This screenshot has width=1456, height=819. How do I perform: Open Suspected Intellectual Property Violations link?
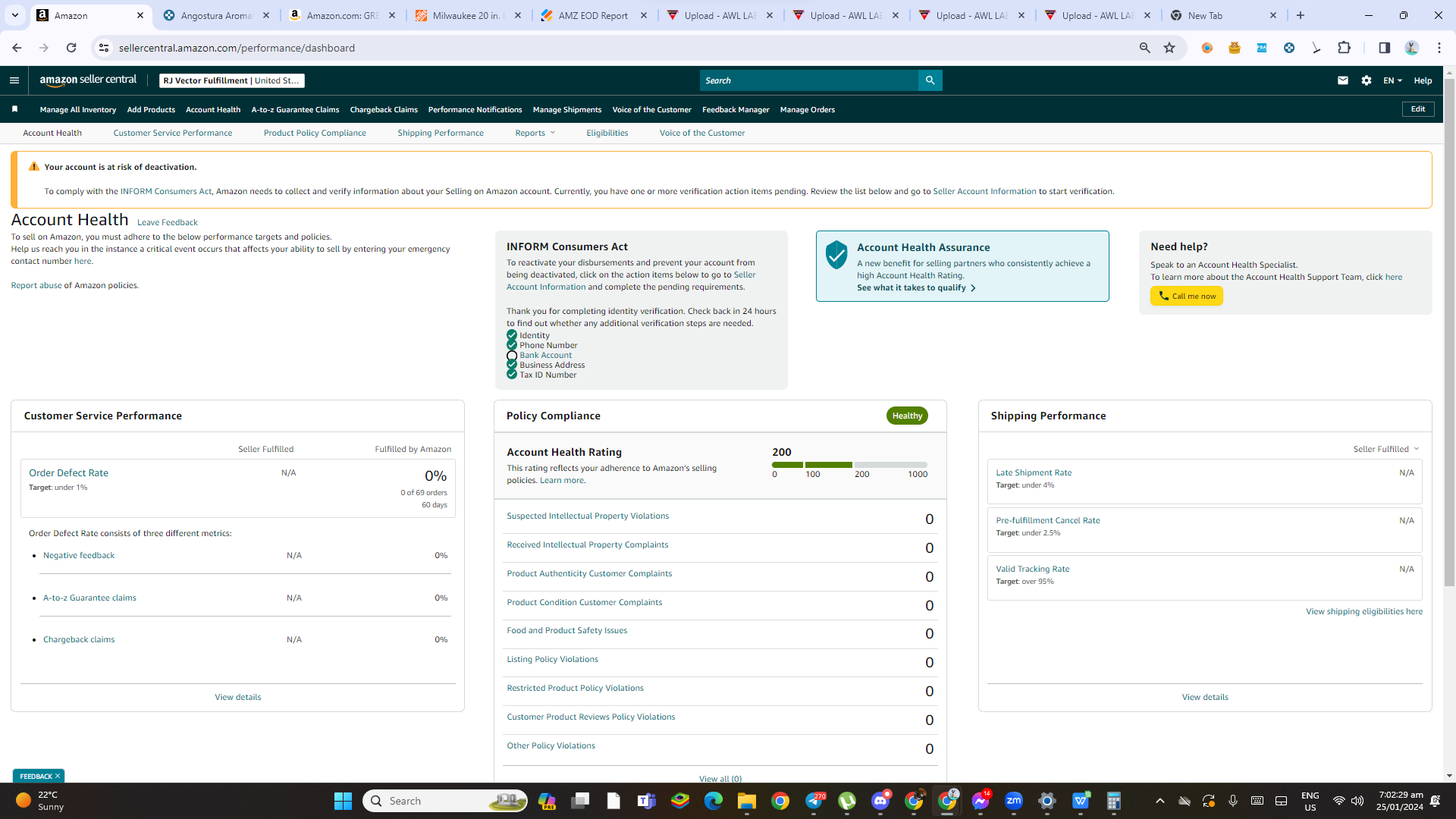588,516
